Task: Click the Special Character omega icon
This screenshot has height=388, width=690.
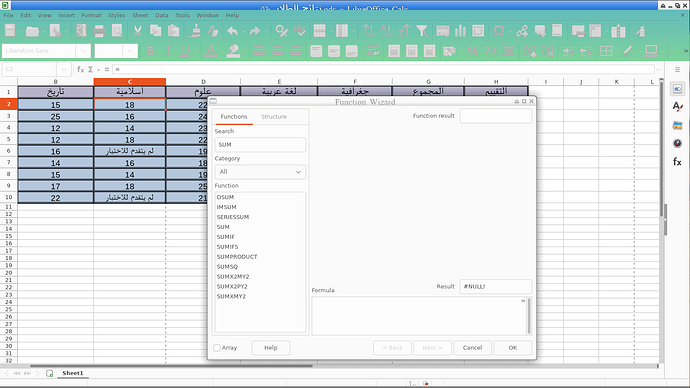Action: pos(499,31)
